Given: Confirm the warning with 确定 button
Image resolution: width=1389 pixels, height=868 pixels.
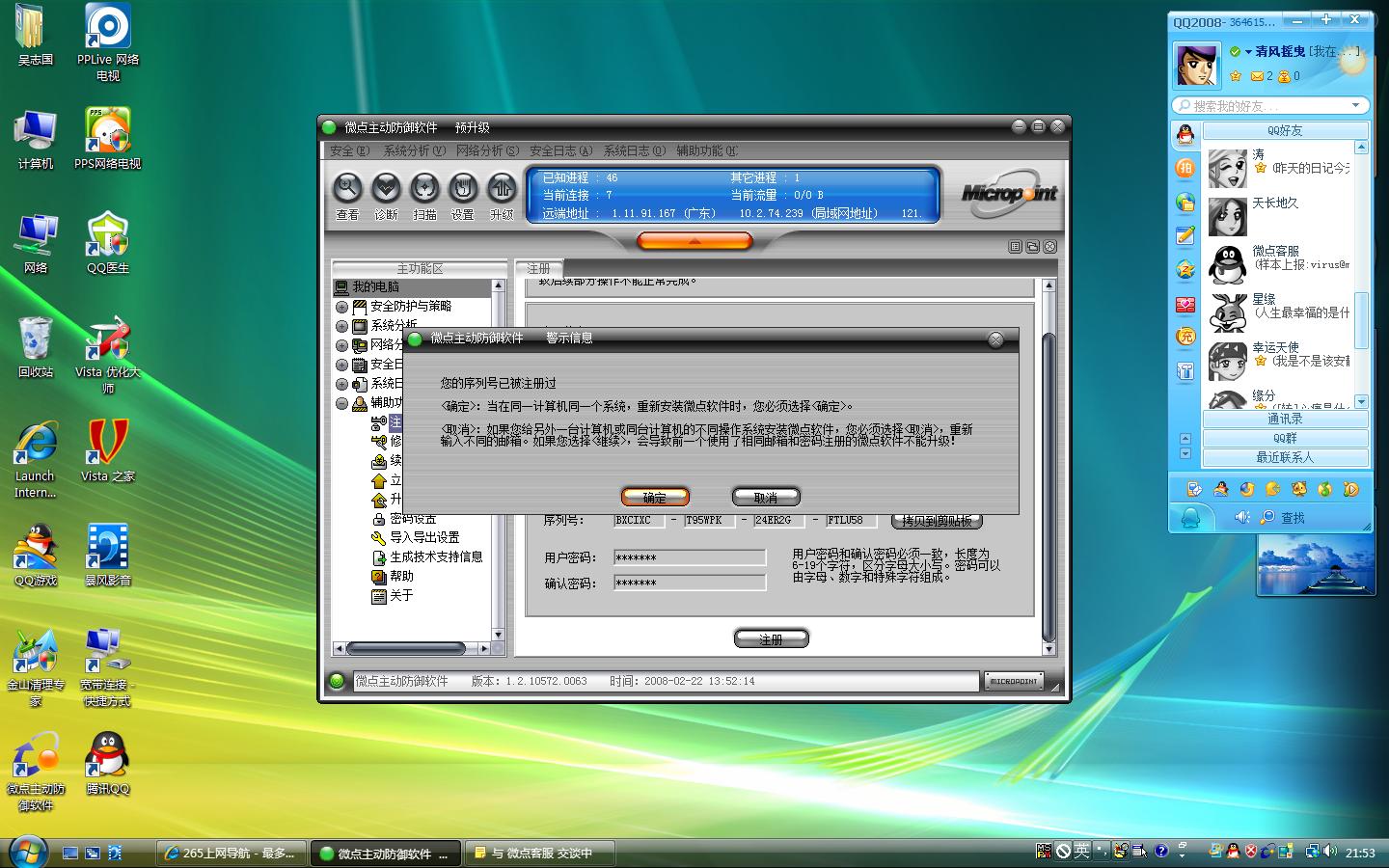Looking at the screenshot, I should [655, 497].
